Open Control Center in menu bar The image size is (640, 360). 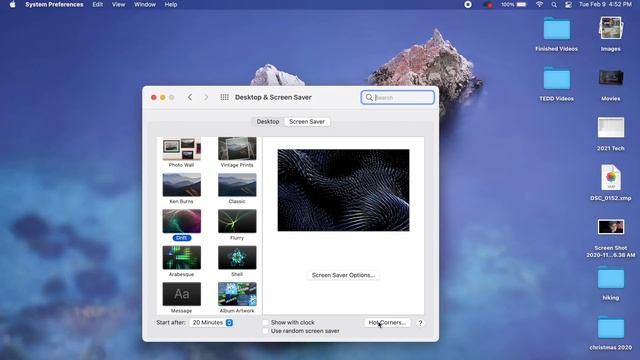(x=568, y=4)
